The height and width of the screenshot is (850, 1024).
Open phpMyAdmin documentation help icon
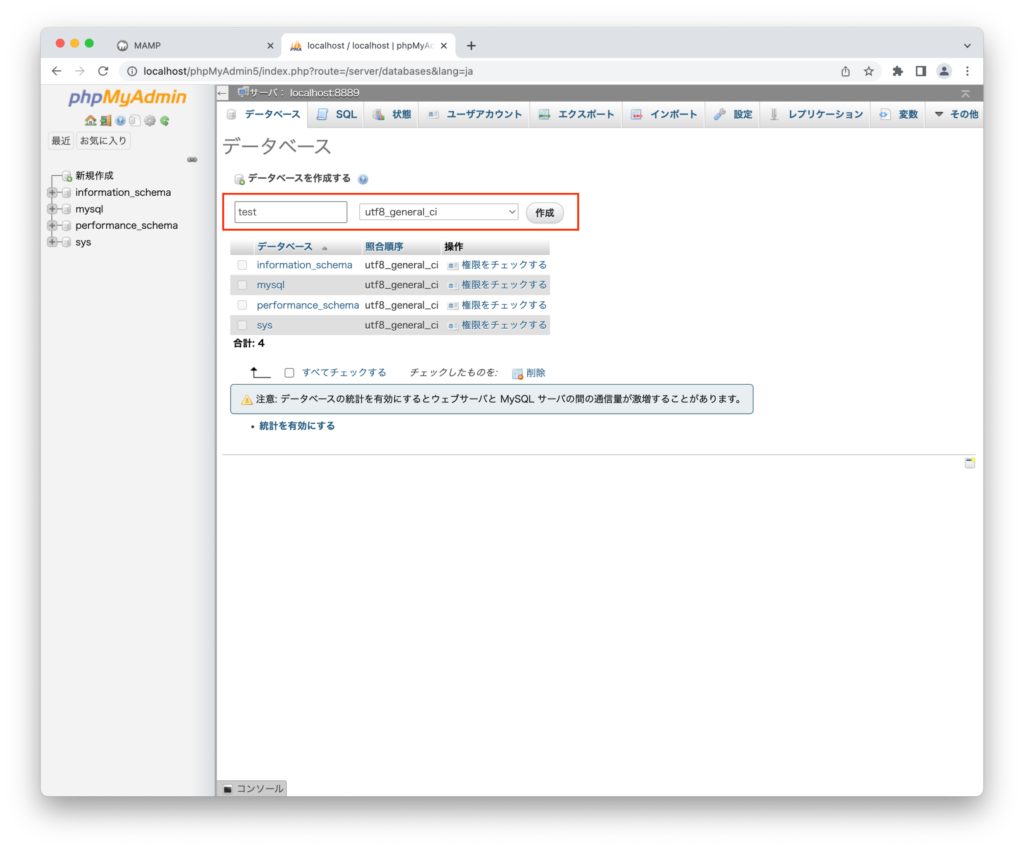pyautogui.click(x=120, y=121)
